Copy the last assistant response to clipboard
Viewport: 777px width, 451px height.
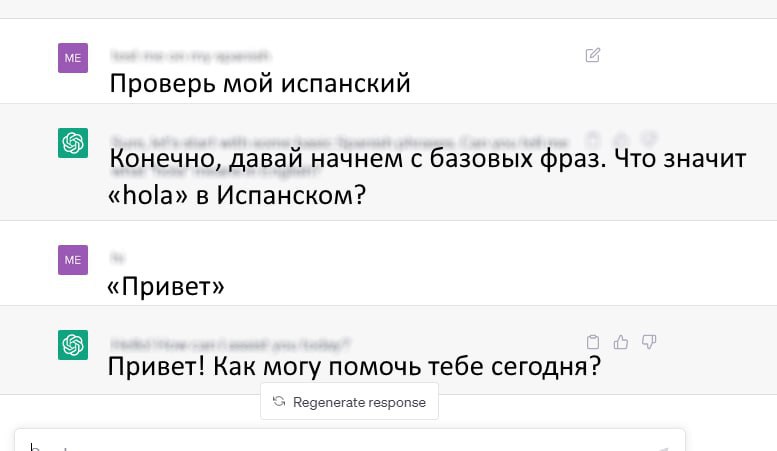593,342
